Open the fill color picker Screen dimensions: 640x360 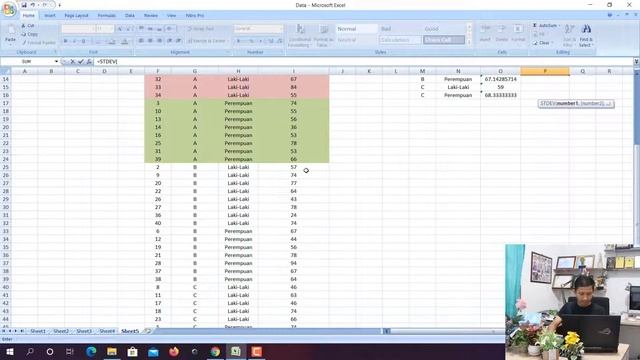(113, 41)
